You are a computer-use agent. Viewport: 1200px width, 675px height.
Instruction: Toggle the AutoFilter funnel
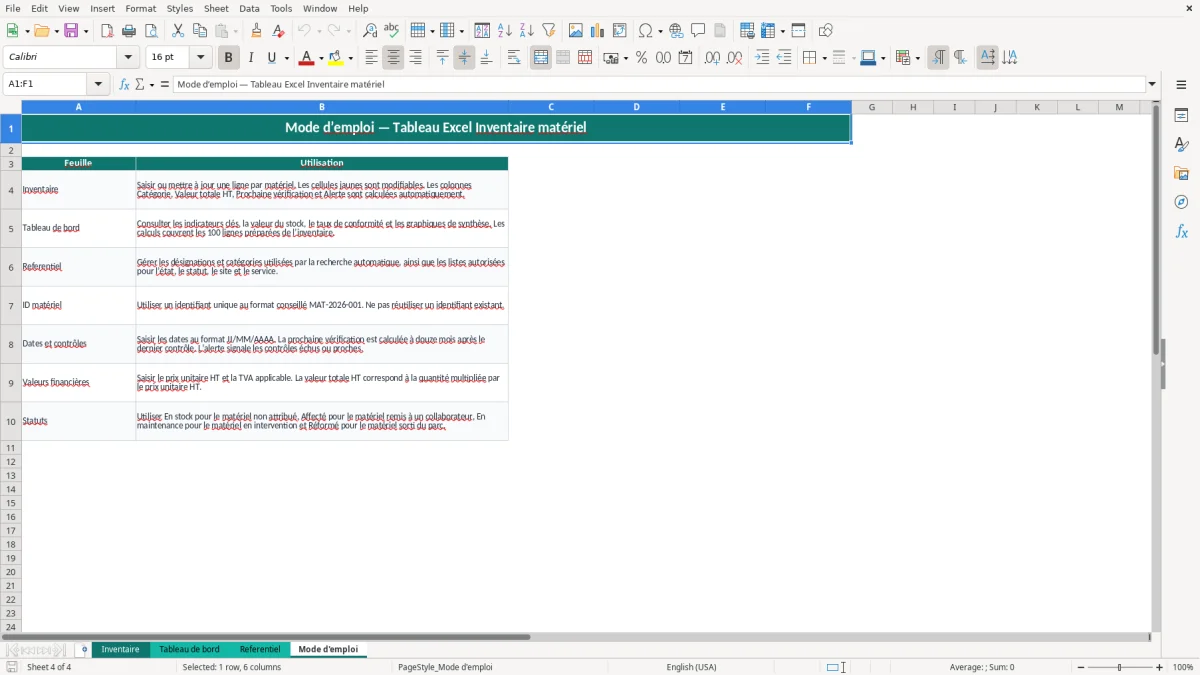click(549, 31)
